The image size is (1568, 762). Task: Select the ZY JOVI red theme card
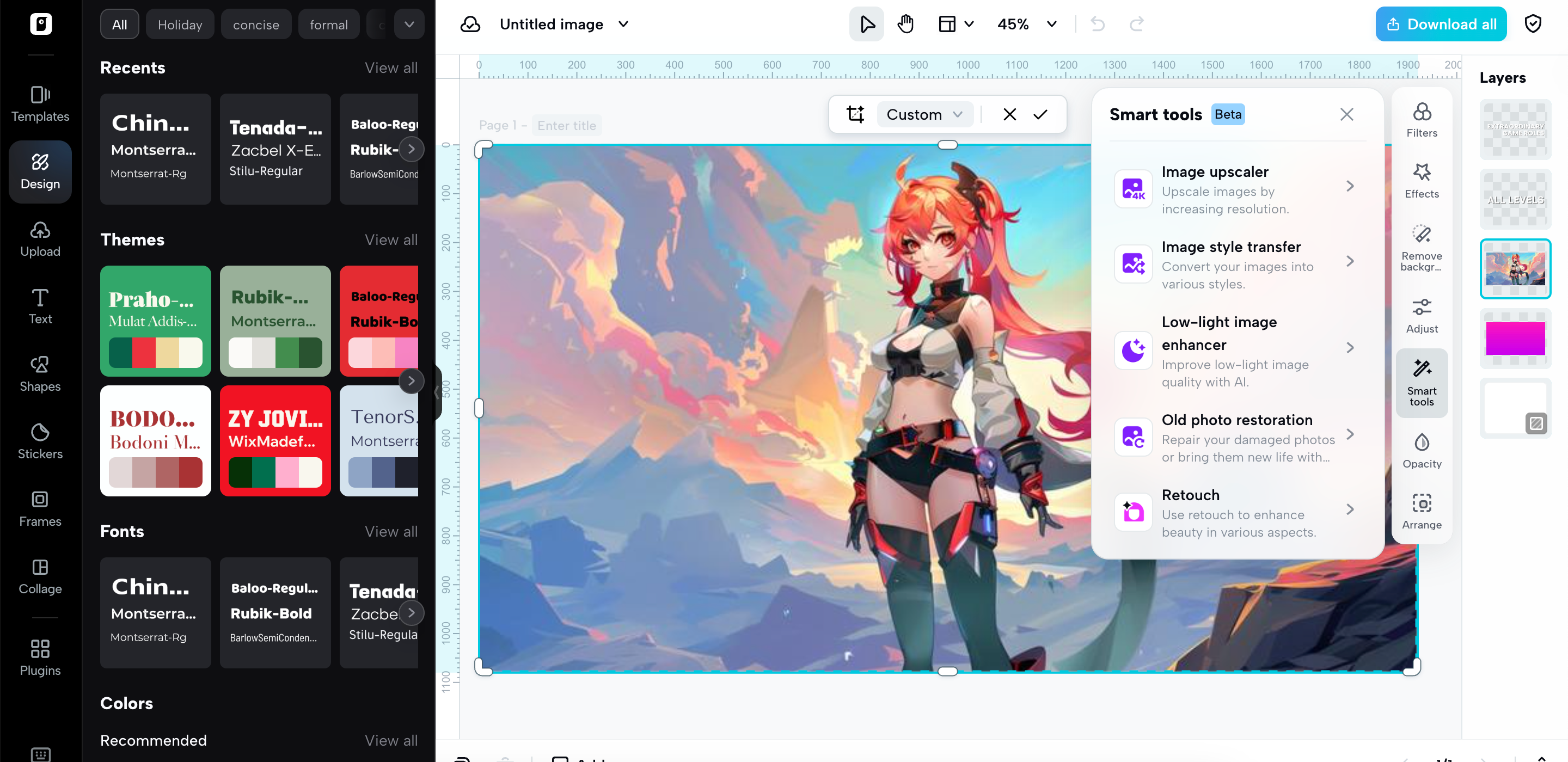tap(275, 441)
